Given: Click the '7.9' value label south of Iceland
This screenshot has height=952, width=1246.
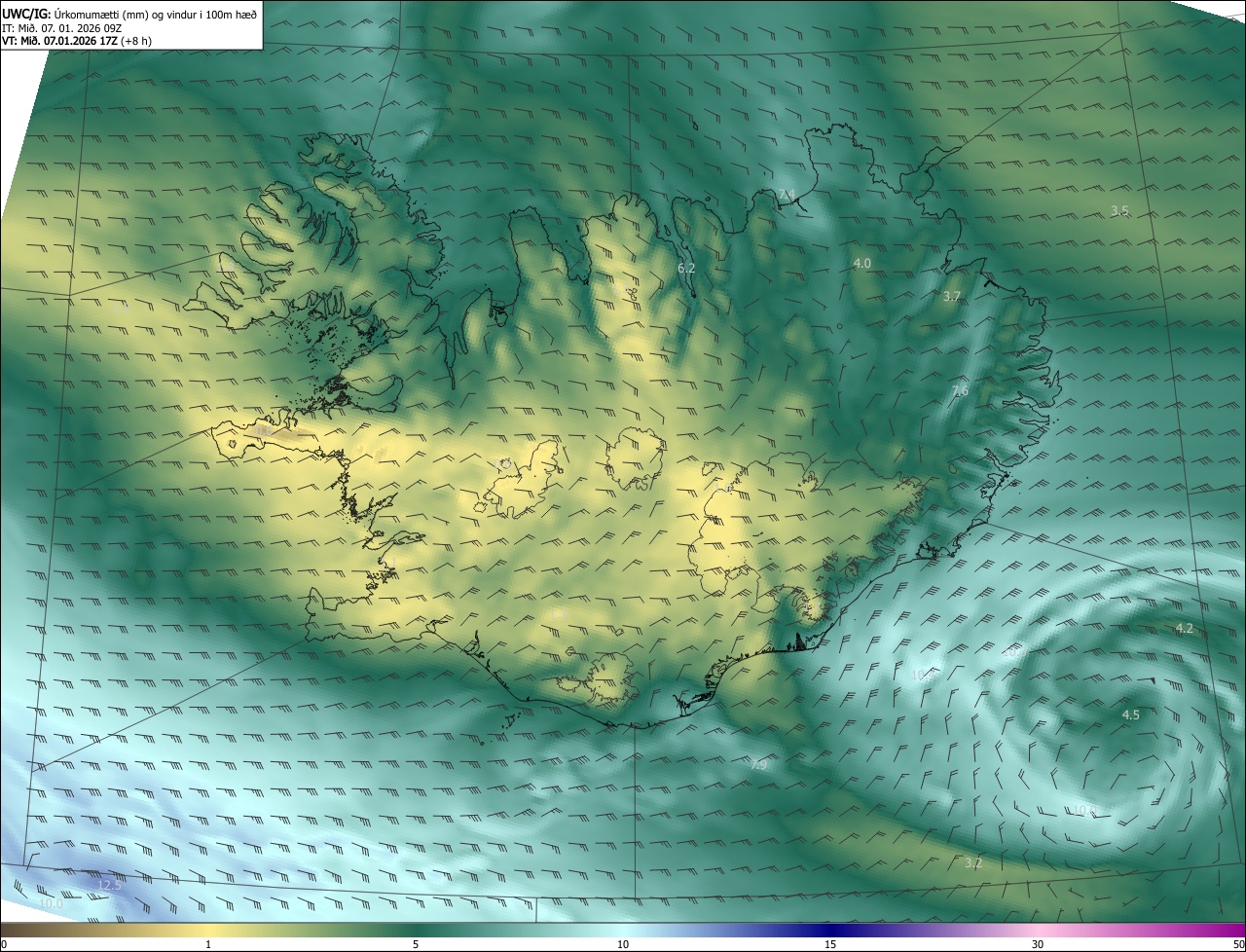Looking at the screenshot, I should [758, 766].
